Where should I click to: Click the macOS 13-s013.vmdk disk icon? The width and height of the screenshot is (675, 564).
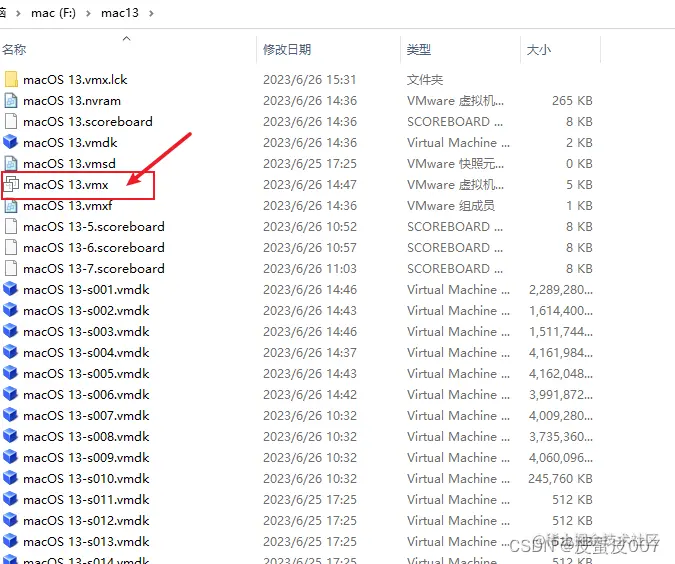click(x=10, y=541)
